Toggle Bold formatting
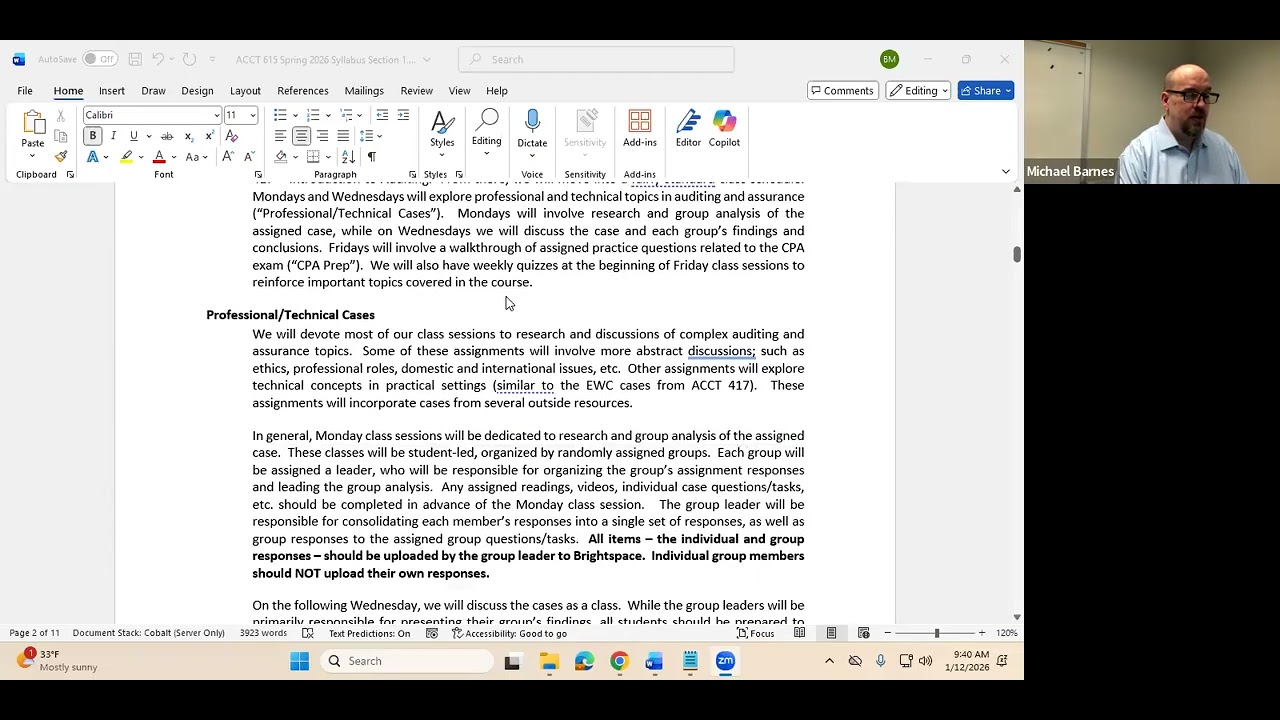Image resolution: width=1280 pixels, height=720 pixels. [x=92, y=136]
